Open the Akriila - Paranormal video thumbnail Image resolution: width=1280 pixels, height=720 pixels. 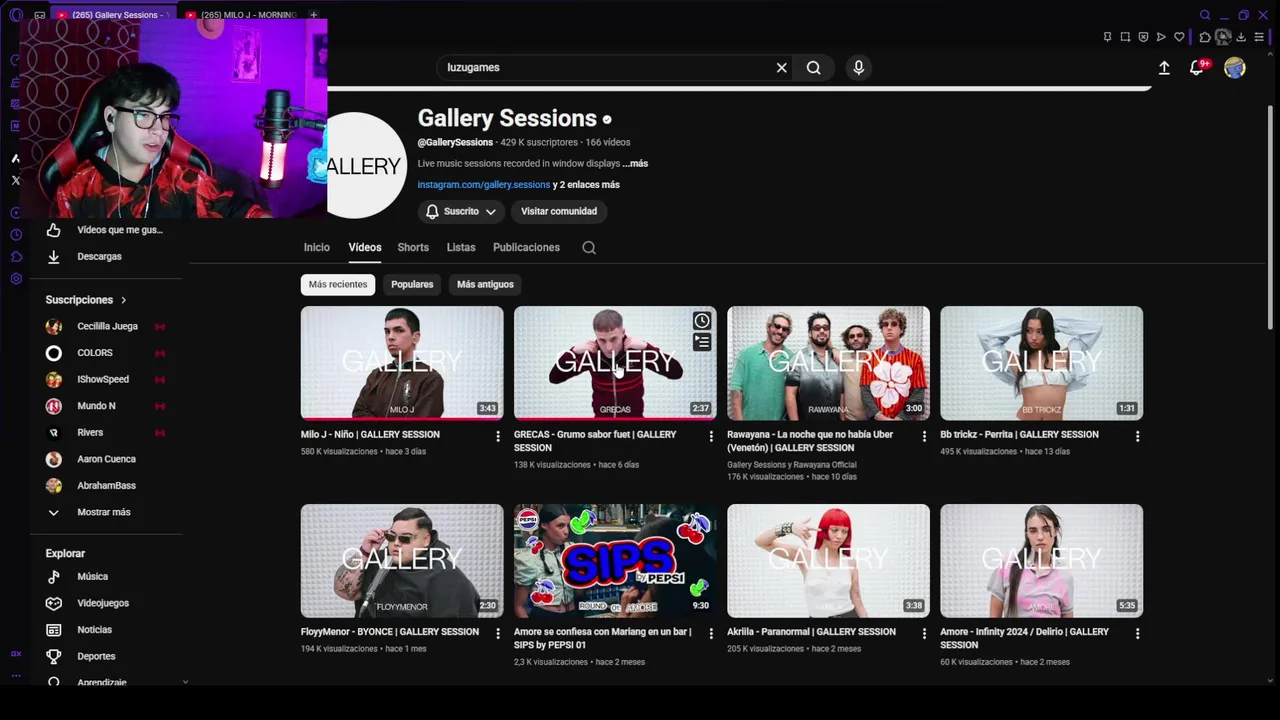pos(828,561)
